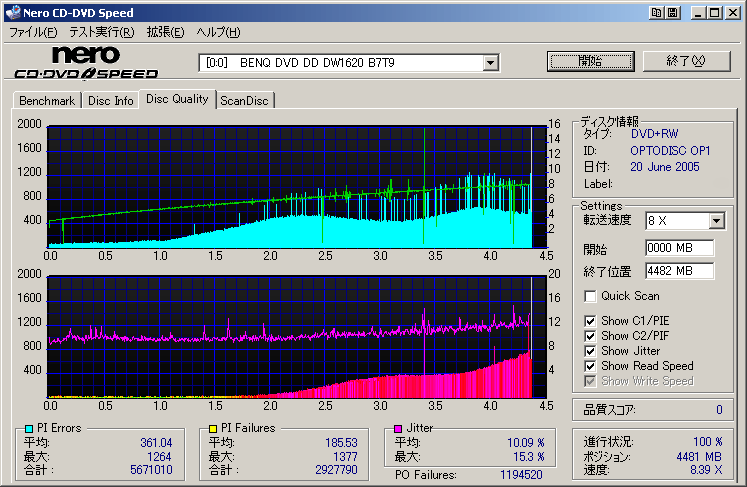Minimize the Nero CD-DVD Speed window

pos(698,13)
